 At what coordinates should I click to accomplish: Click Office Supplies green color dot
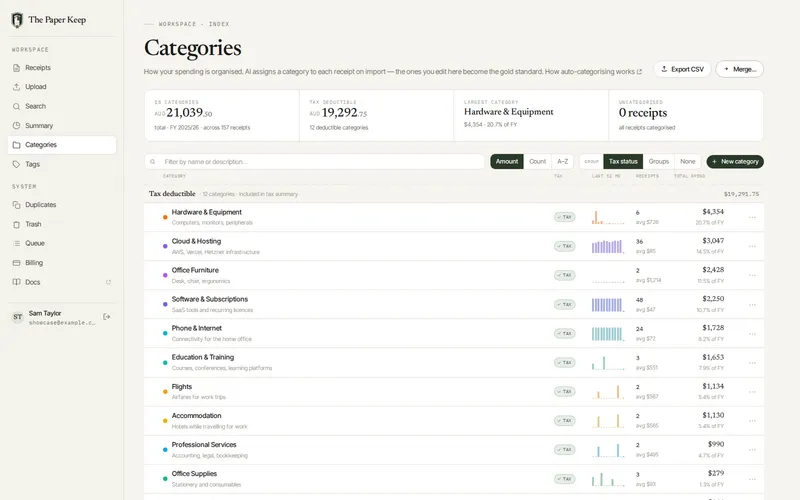pyautogui.click(x=165, y=479)
